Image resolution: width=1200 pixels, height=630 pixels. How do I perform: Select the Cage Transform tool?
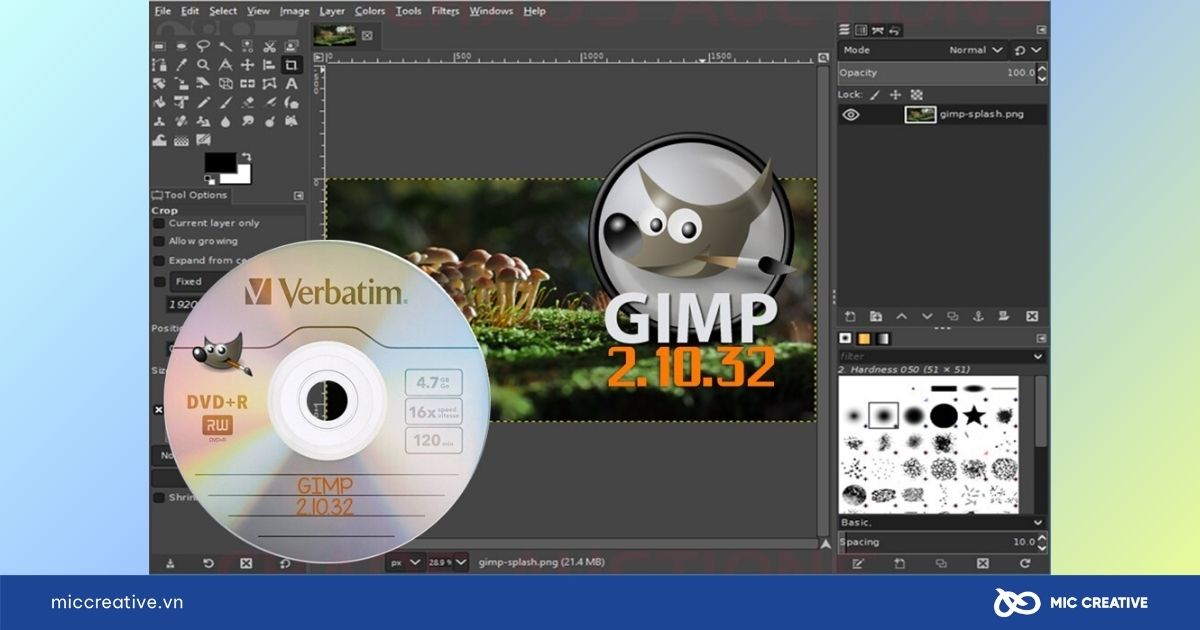[x=269, y=83]
